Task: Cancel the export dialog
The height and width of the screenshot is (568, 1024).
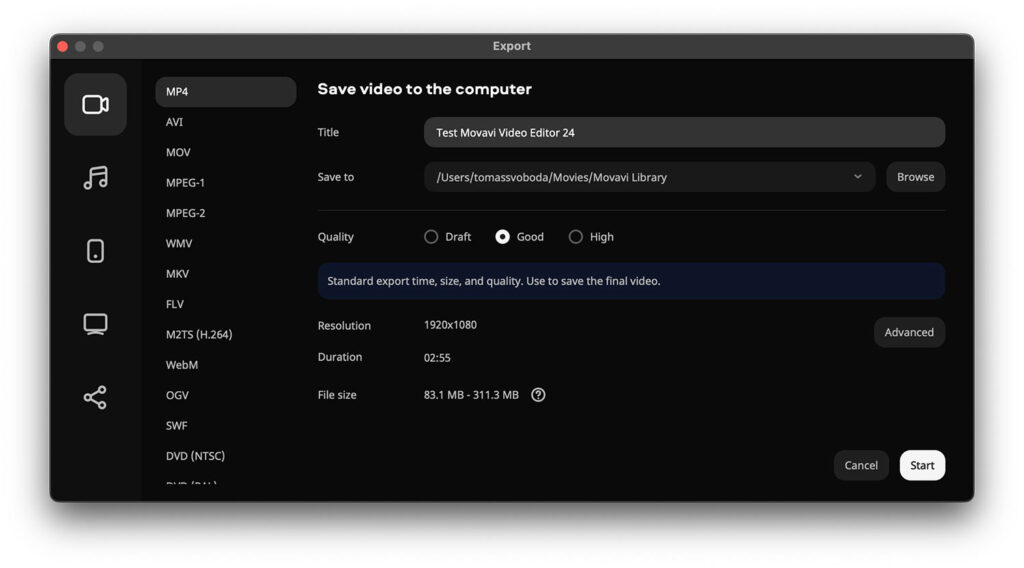Action: pyautogui.click(x=861, y=465)
